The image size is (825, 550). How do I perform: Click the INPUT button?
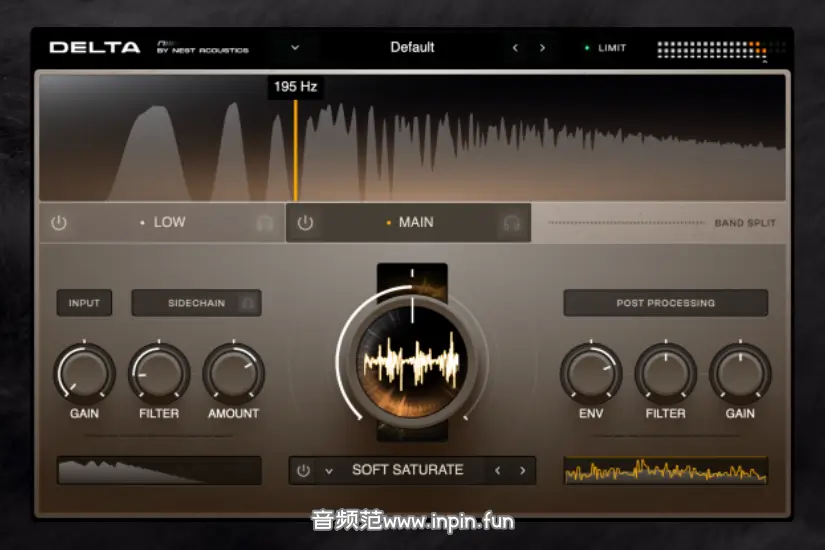tap(84, 303)
